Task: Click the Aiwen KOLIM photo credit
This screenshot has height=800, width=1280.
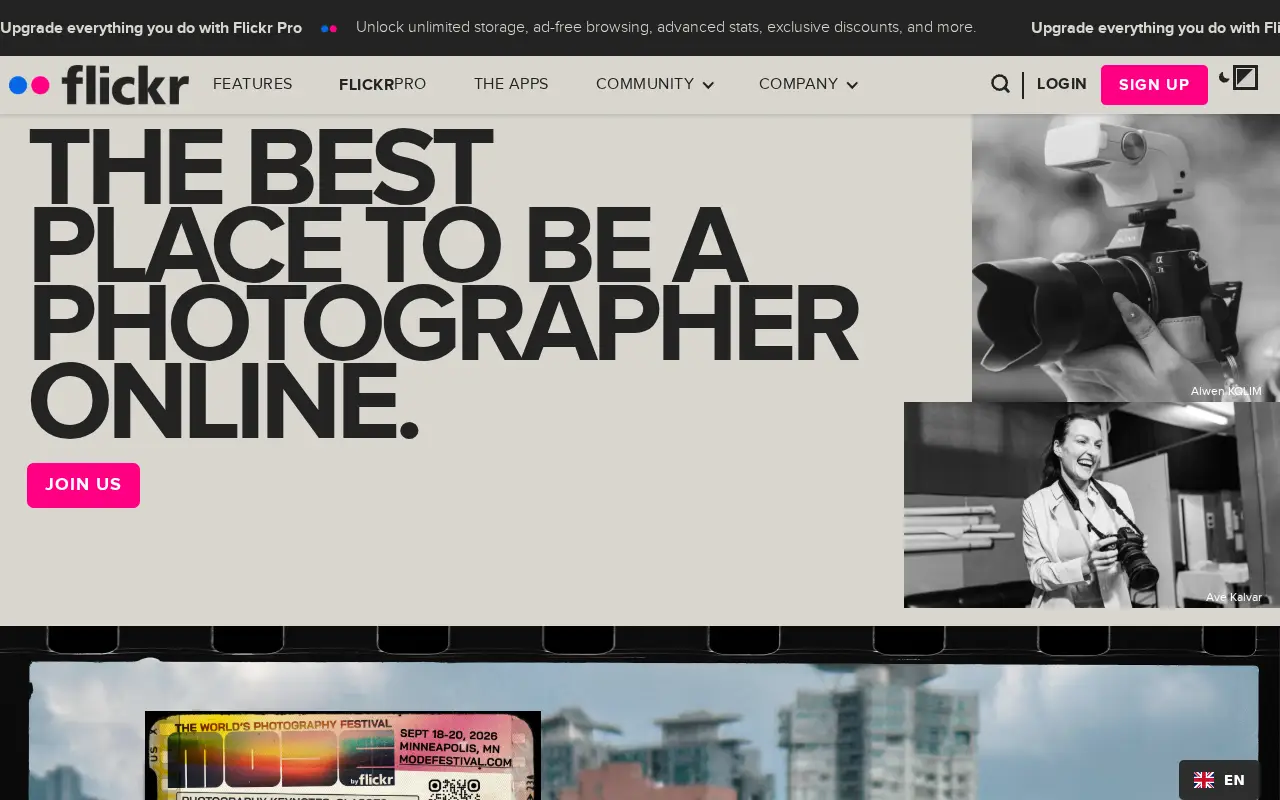Action: point(1226,391)
